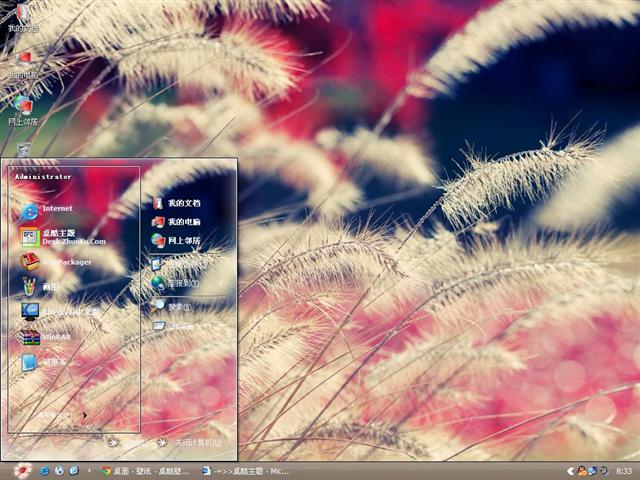Open the Recycle Bin desktop icon

[24, 150]
